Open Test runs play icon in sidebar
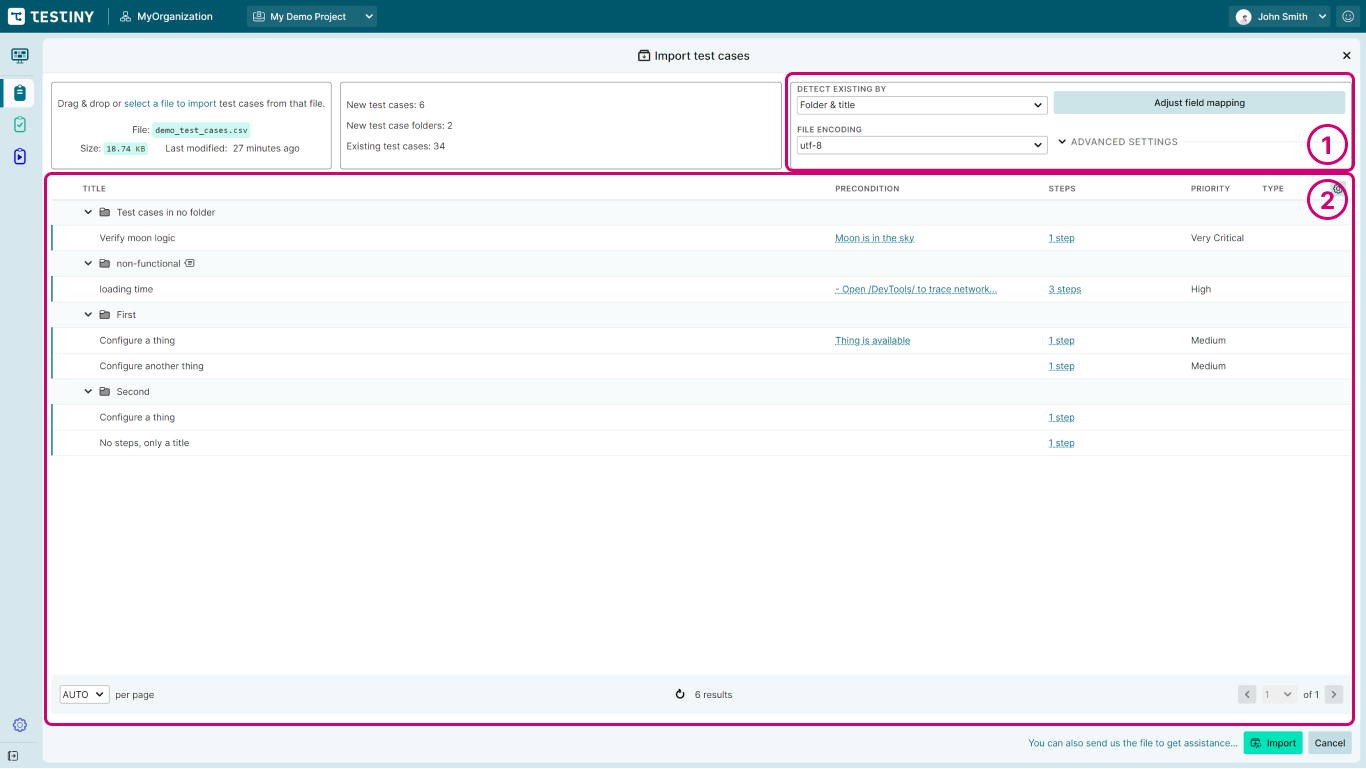The height and width of the screenshot is (769, 1366). click(x=20, y=157)
